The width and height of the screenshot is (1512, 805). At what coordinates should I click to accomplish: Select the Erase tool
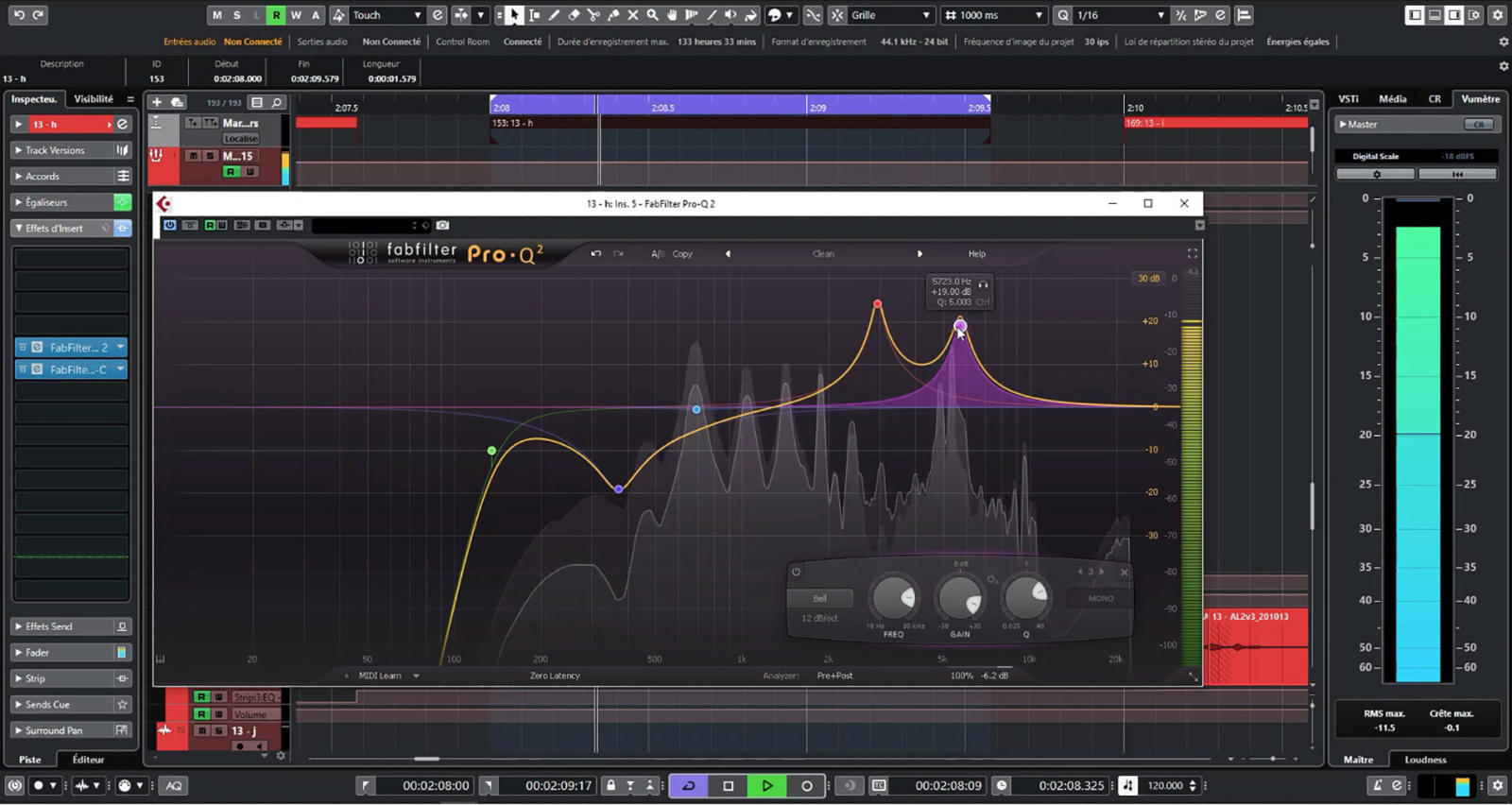pyautogui.click(x=574, y=15)
